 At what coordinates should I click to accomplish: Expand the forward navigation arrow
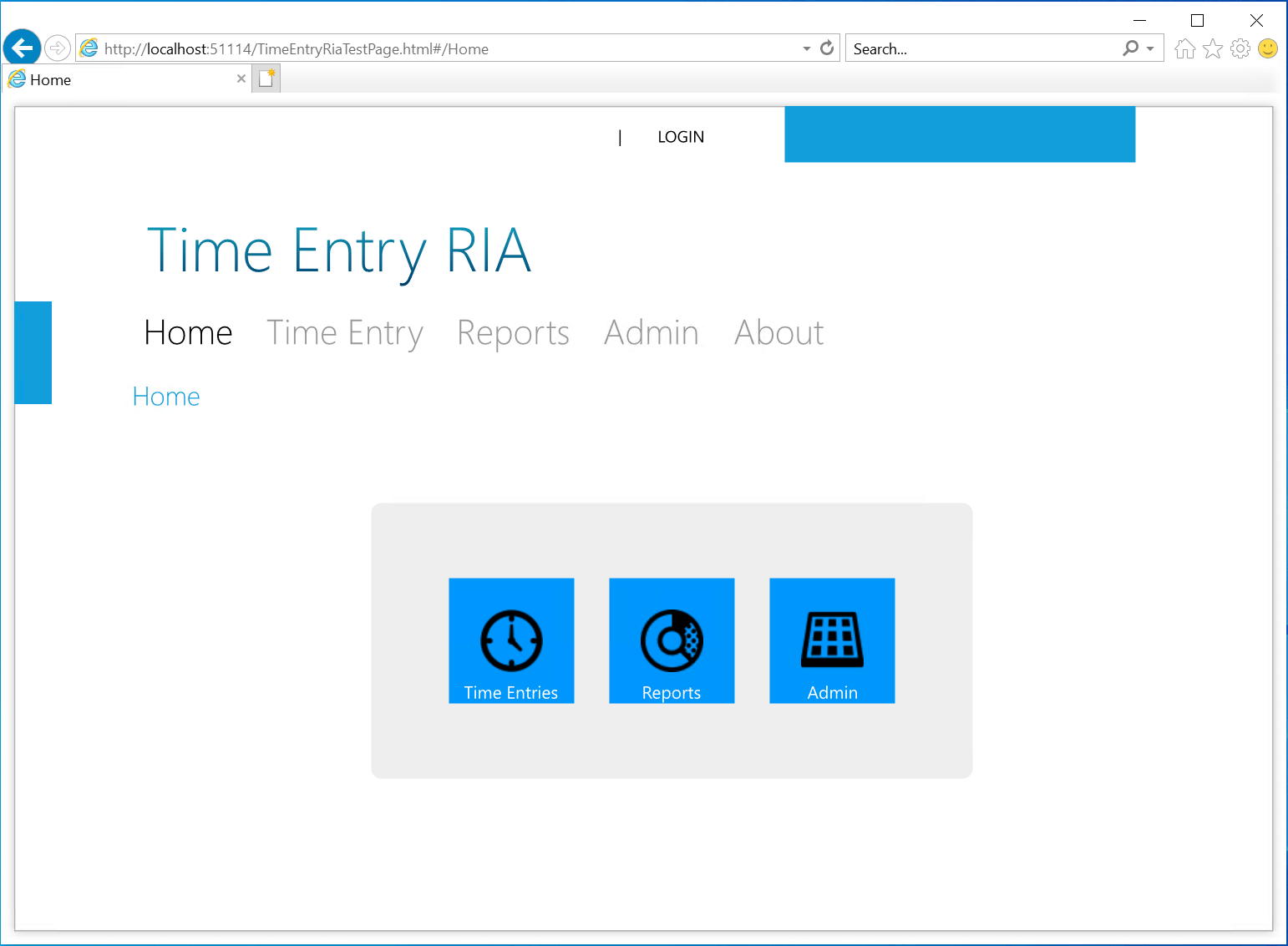pyautogui.click(x=57, y=48)
